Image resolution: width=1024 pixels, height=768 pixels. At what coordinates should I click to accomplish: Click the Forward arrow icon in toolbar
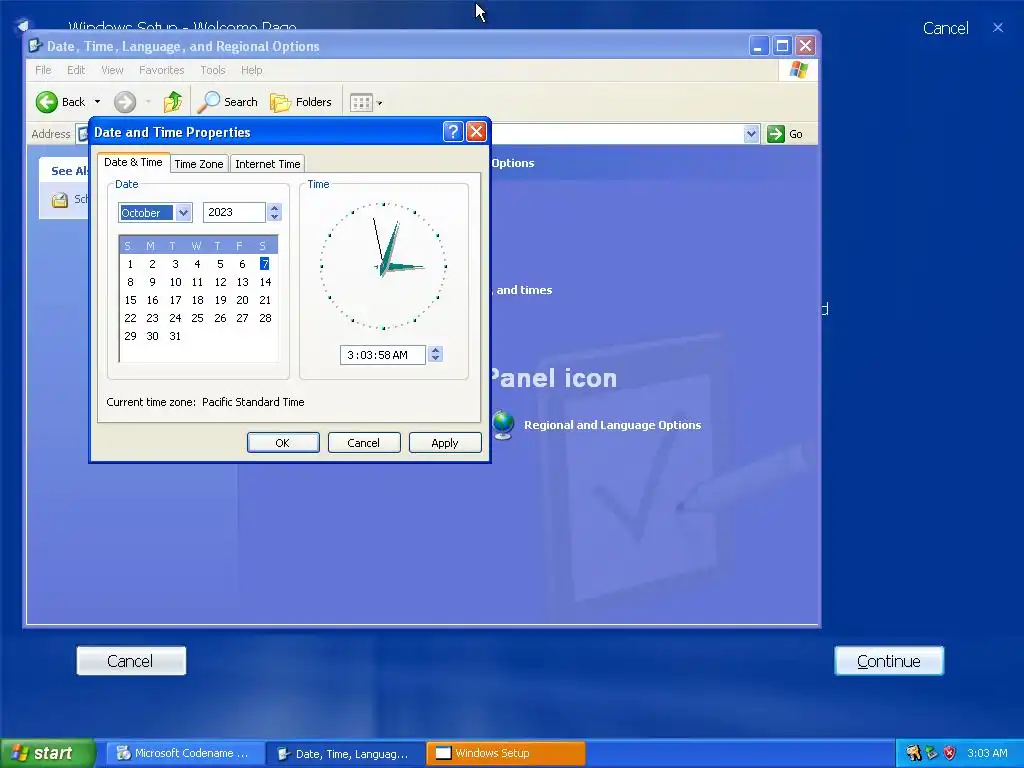[125, 102]
